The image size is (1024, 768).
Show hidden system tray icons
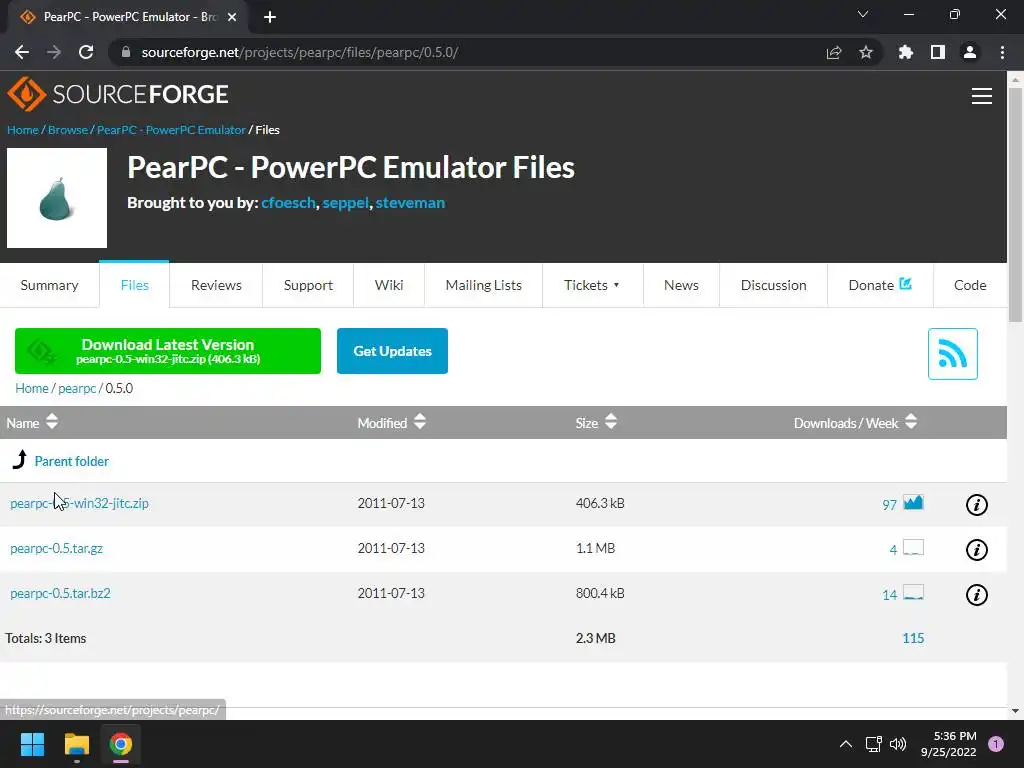846,744
